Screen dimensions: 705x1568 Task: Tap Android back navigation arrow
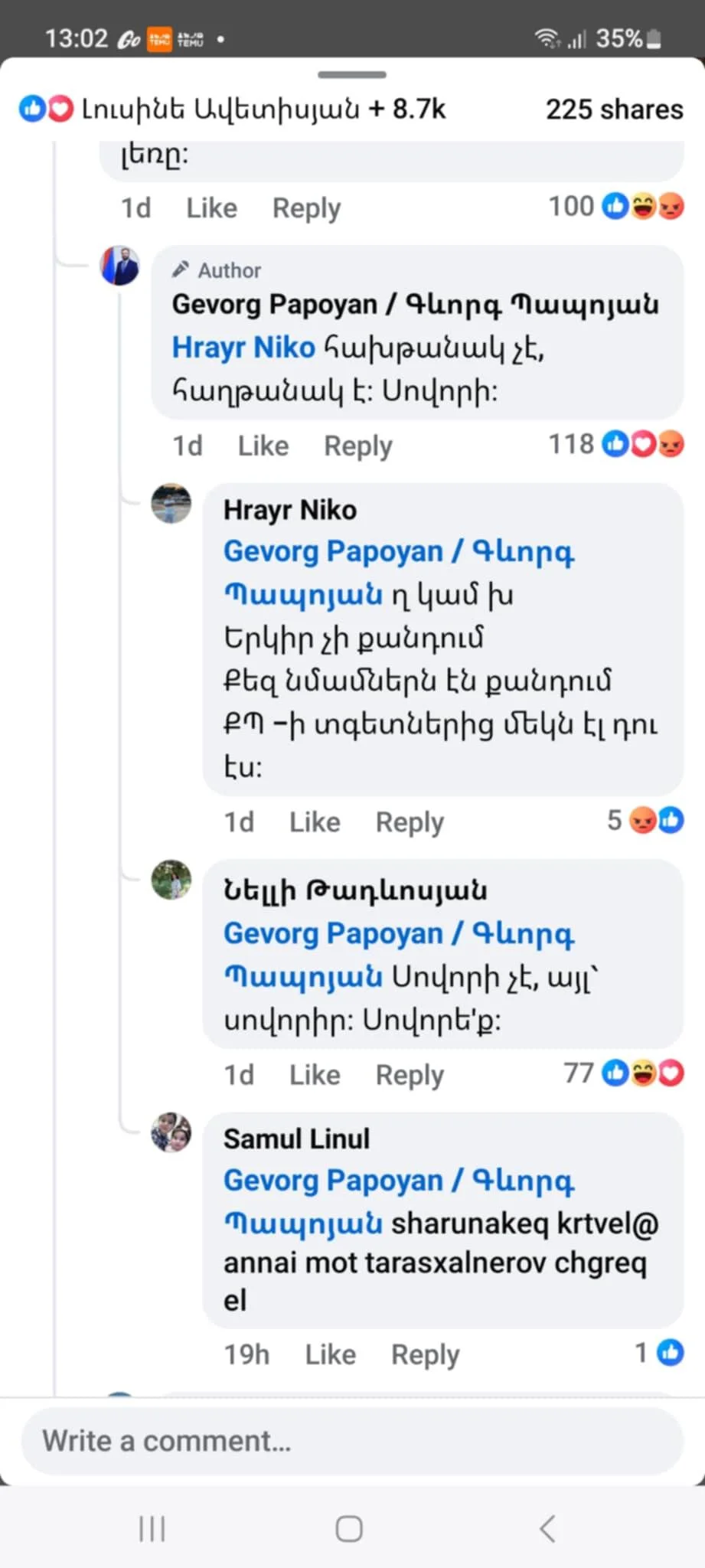click(x=547, y=1528)
